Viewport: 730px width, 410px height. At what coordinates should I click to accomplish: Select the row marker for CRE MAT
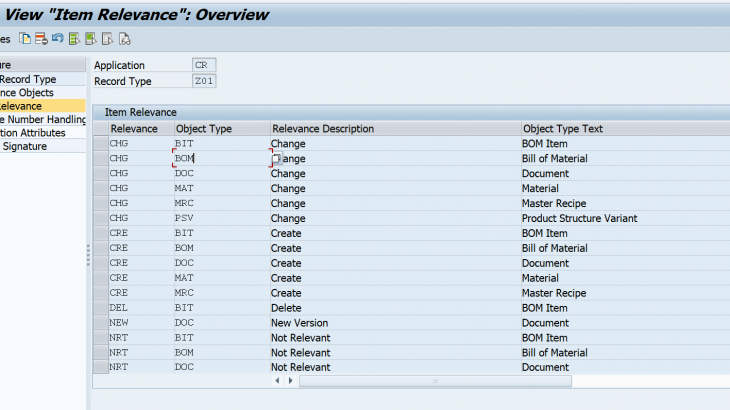coord(101,277)
